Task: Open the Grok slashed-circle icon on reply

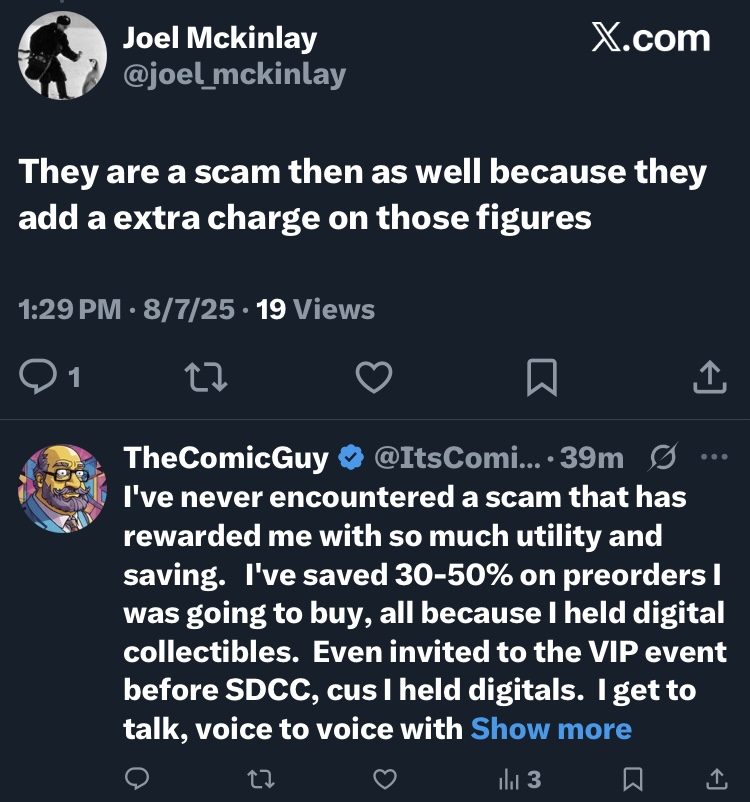Action: tap(663, 456)
